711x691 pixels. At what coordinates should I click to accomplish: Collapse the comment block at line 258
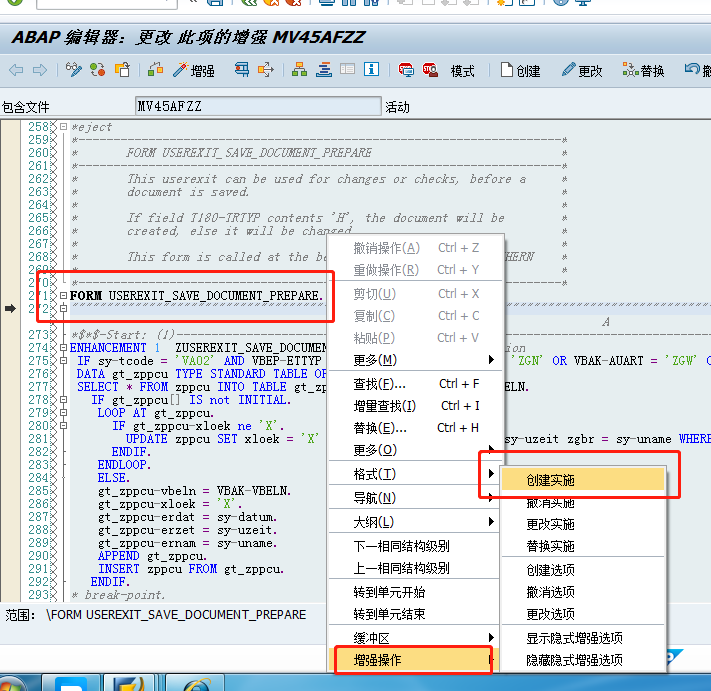click(x=64, y=127)
